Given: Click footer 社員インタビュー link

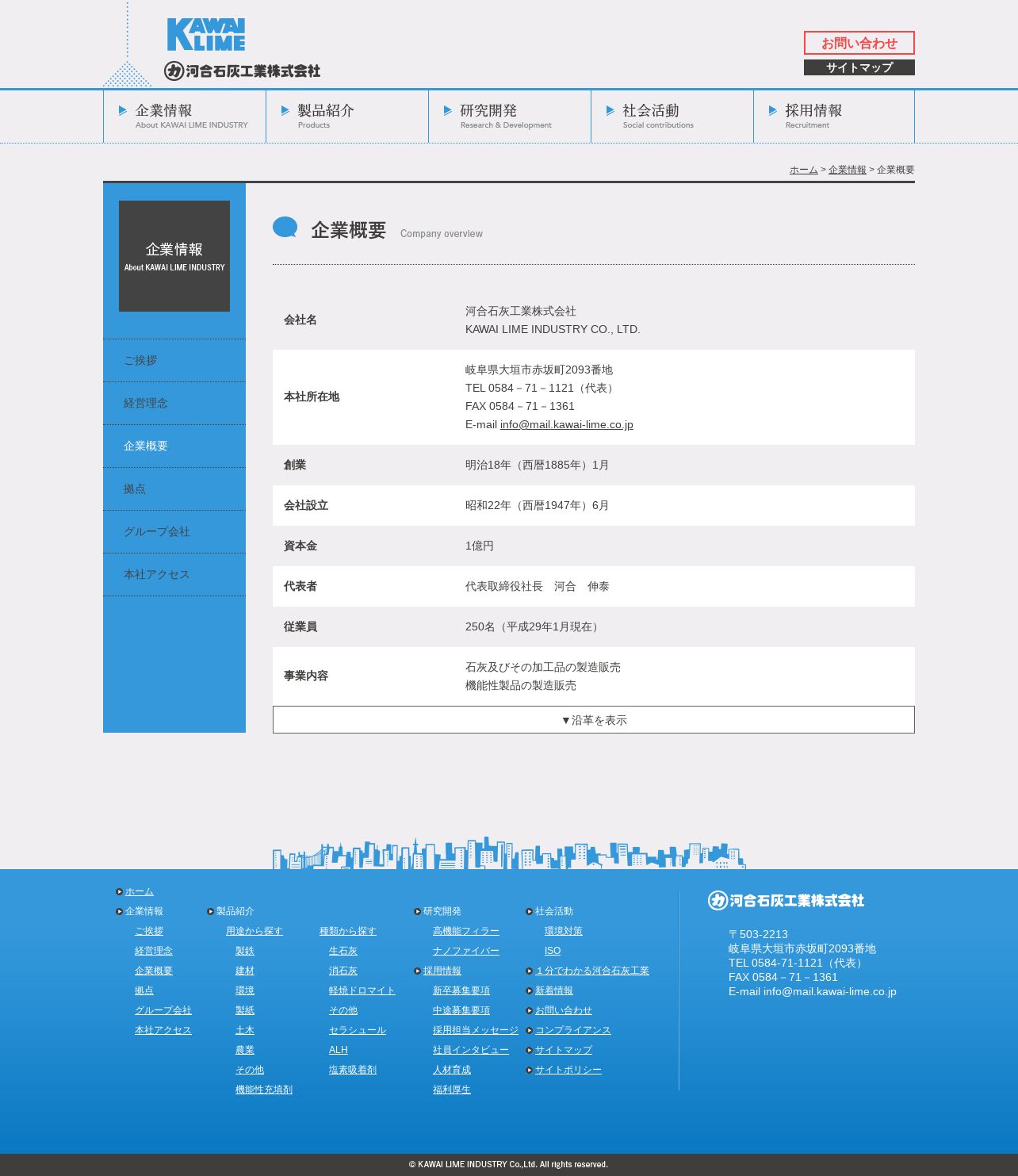Looking at the screenshot, I should pyautogui.click(x=471, y=1050).
